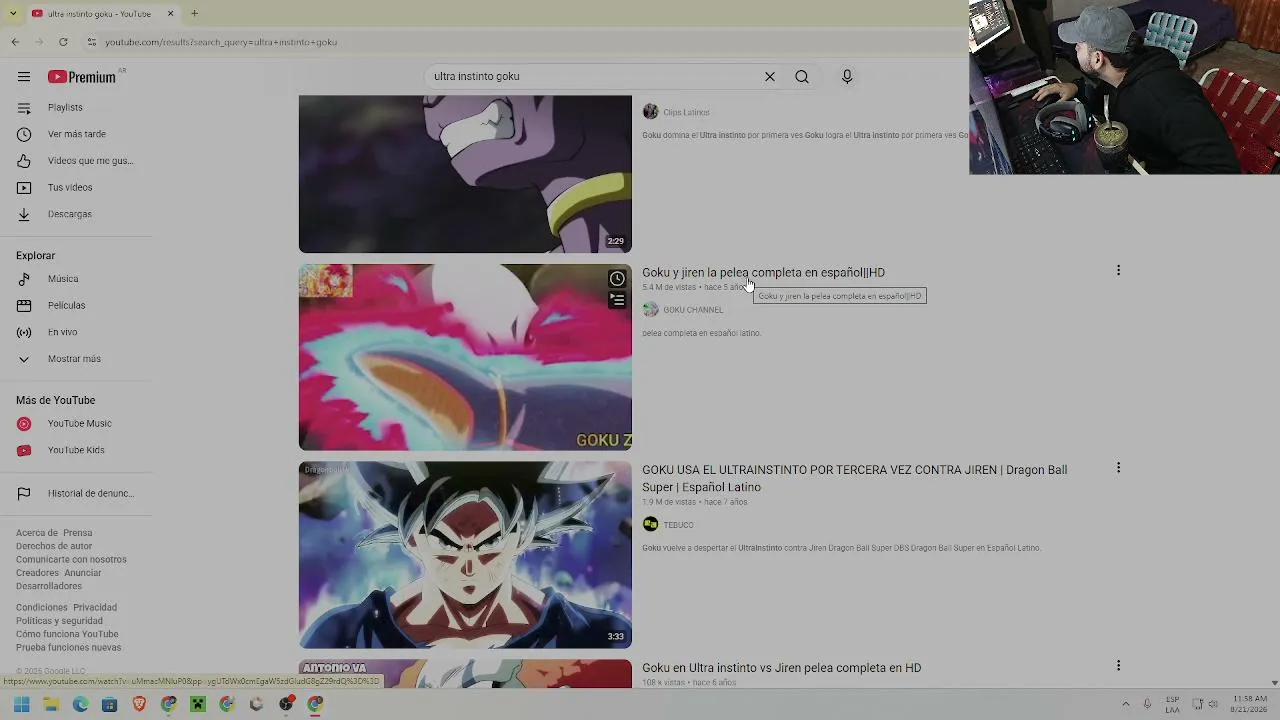Go back with the browser back arrow

click(x=15, y=42)
